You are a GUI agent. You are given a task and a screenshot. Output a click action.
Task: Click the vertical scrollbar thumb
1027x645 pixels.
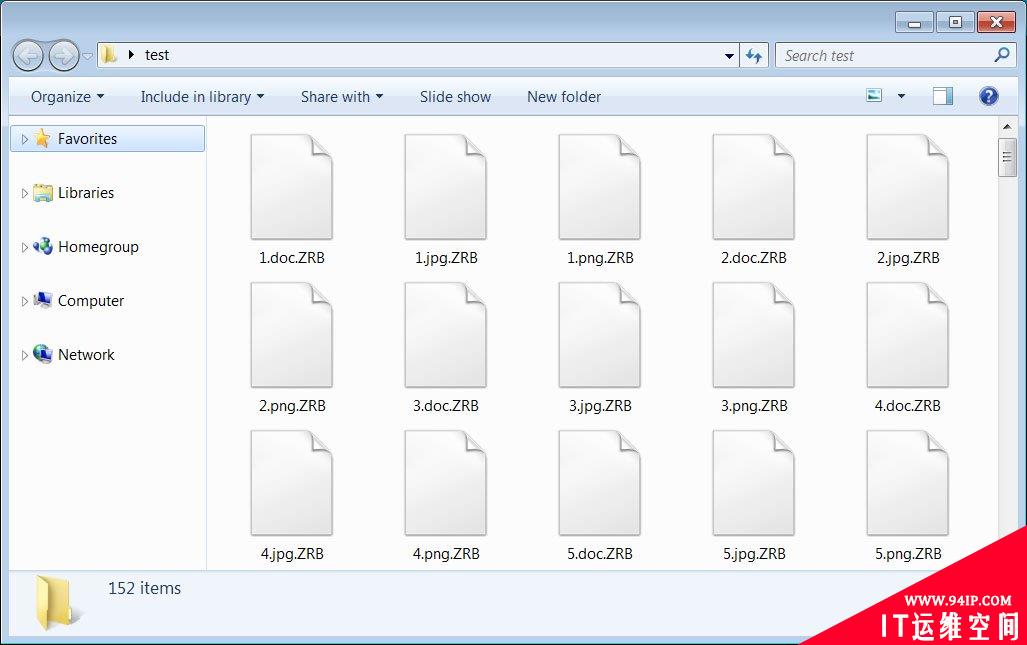[1007, 158]
